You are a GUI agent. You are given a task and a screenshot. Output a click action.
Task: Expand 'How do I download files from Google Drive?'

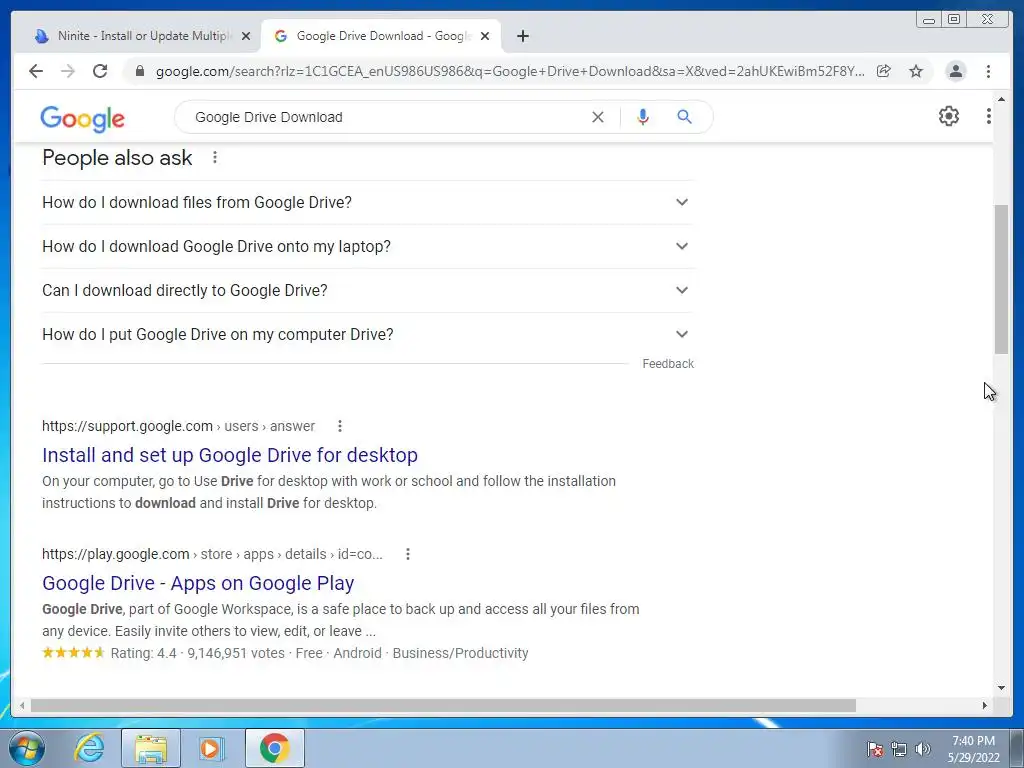[368, 202]
